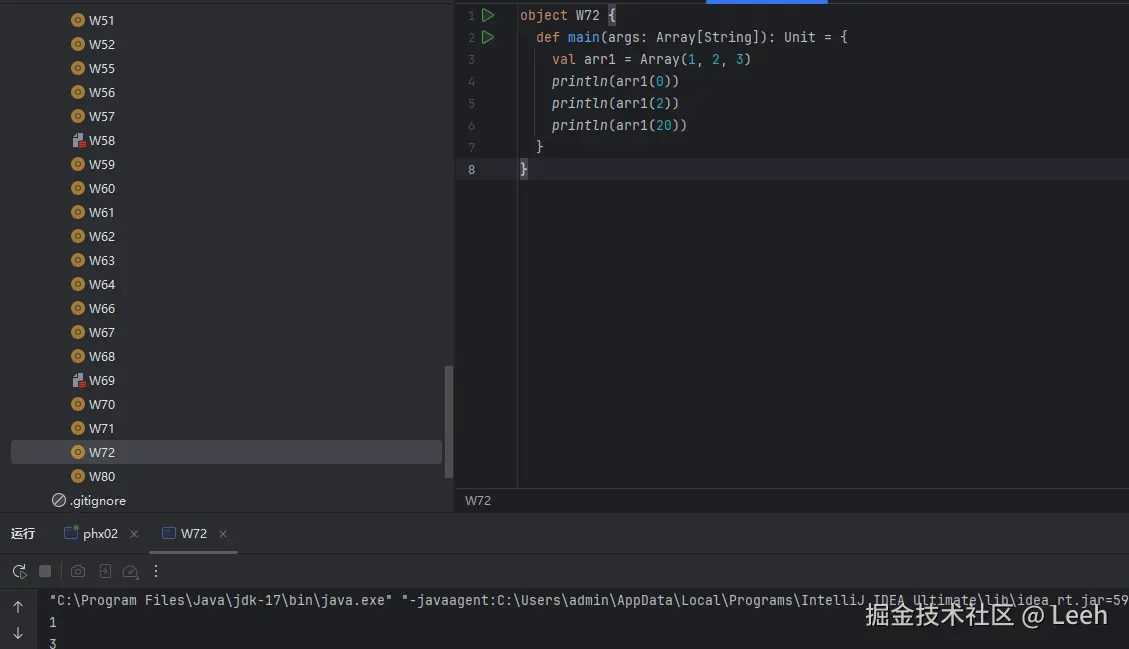Open the 运行 tool window label

[23, 534]
